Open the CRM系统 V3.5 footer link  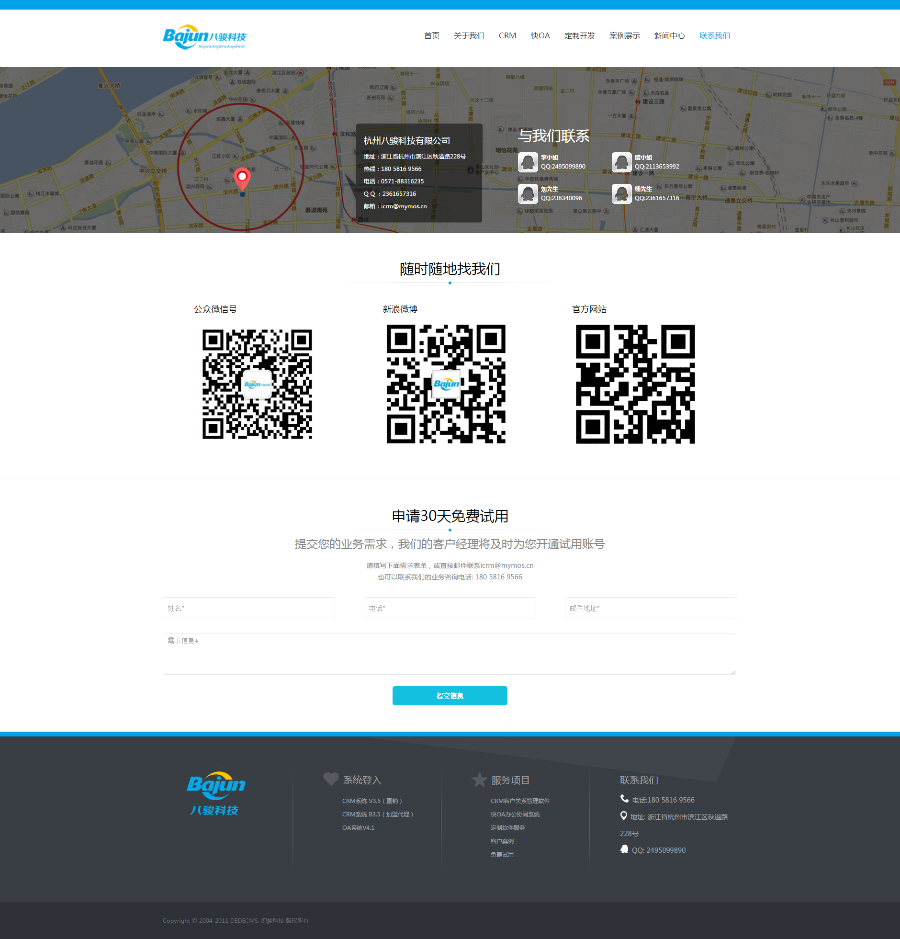tap(372, 801)
